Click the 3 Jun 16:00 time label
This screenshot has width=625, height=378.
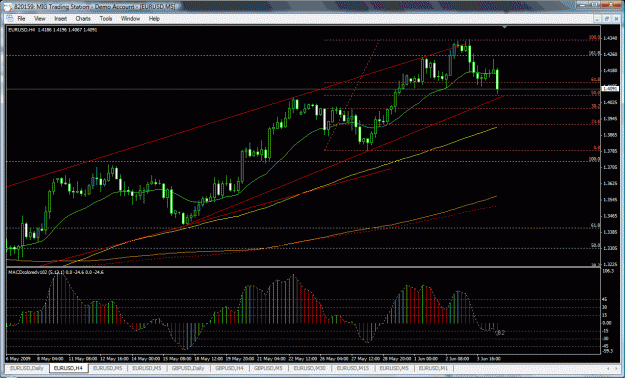tap(488, 358)
